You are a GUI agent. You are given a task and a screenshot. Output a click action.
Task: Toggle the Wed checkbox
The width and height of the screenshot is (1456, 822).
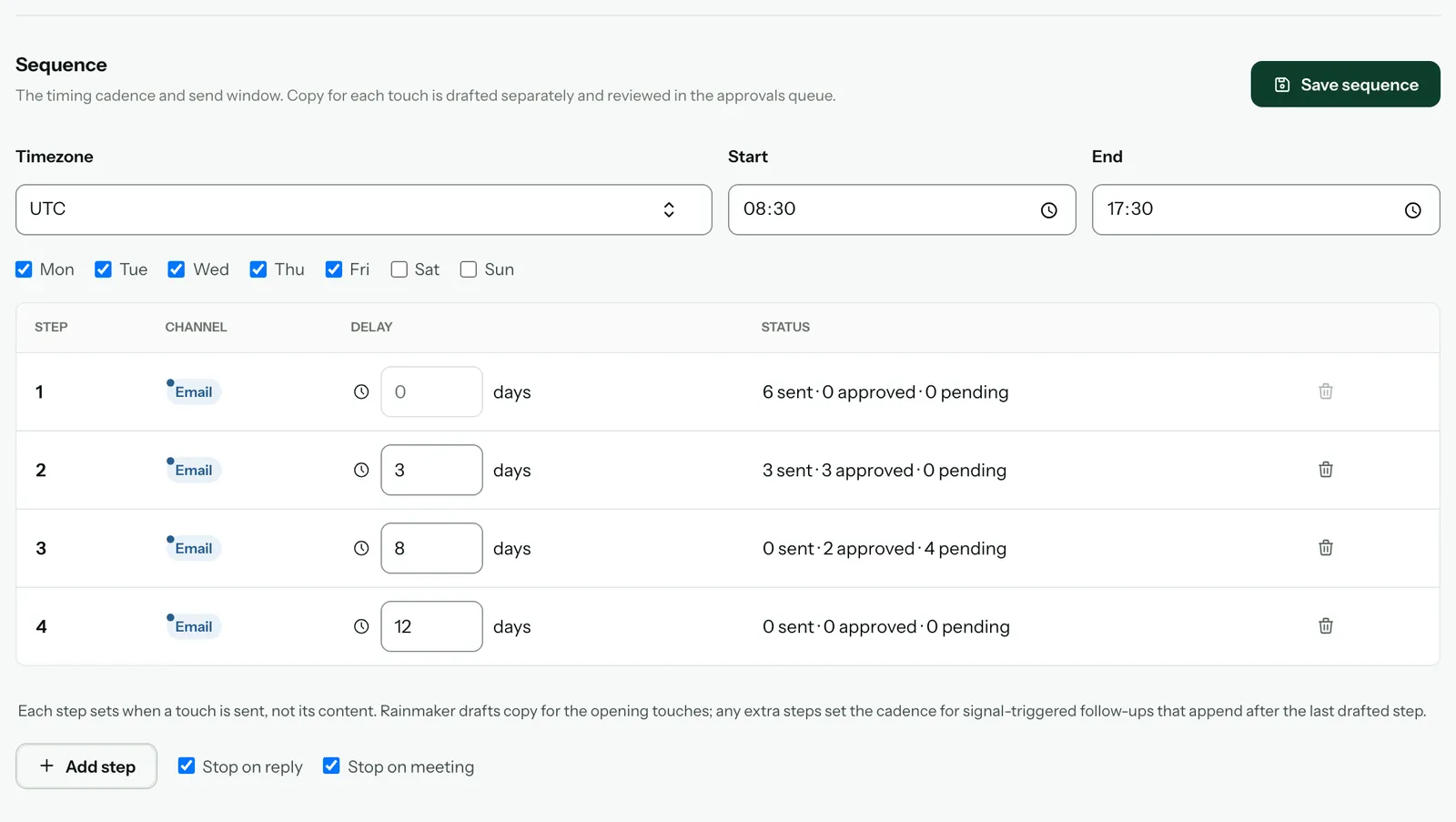(177, 269)
